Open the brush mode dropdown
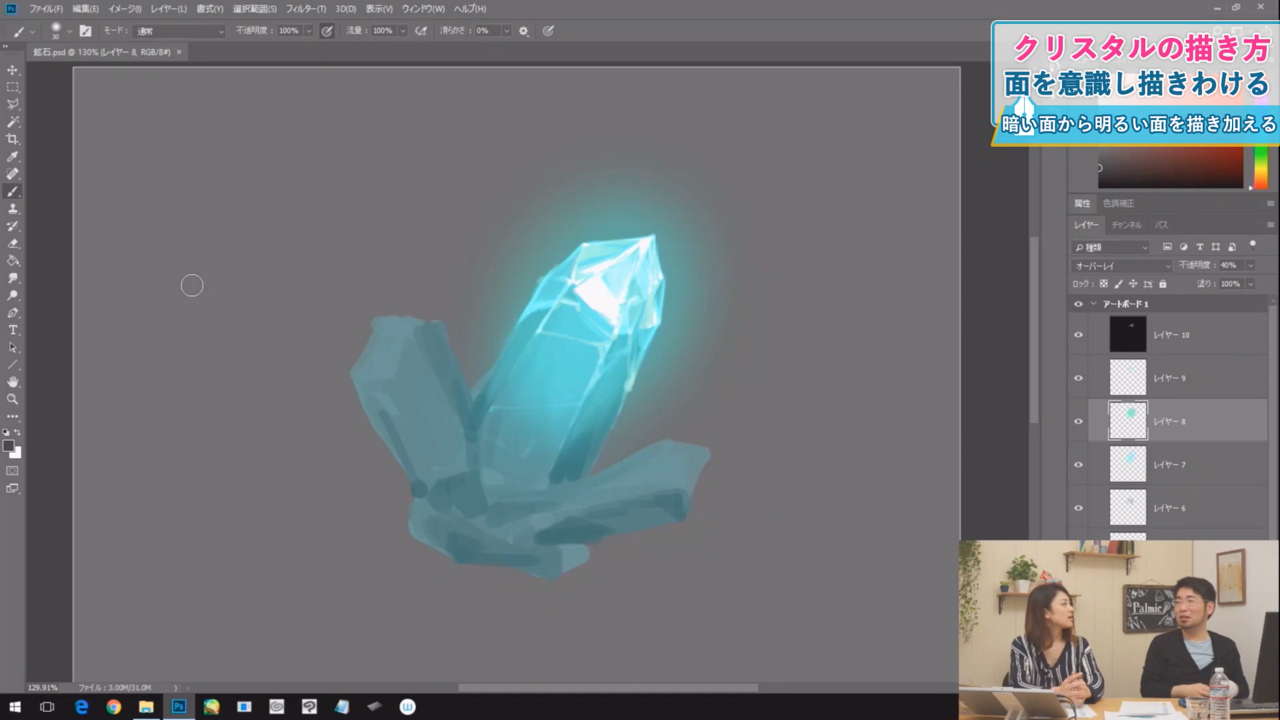 (180, 31)
